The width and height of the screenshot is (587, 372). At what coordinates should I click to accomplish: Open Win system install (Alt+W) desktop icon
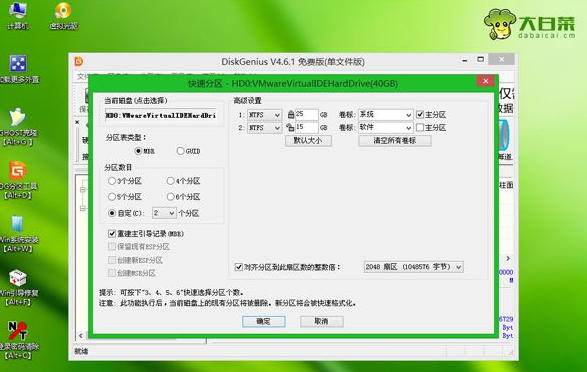tap(17, 234)
